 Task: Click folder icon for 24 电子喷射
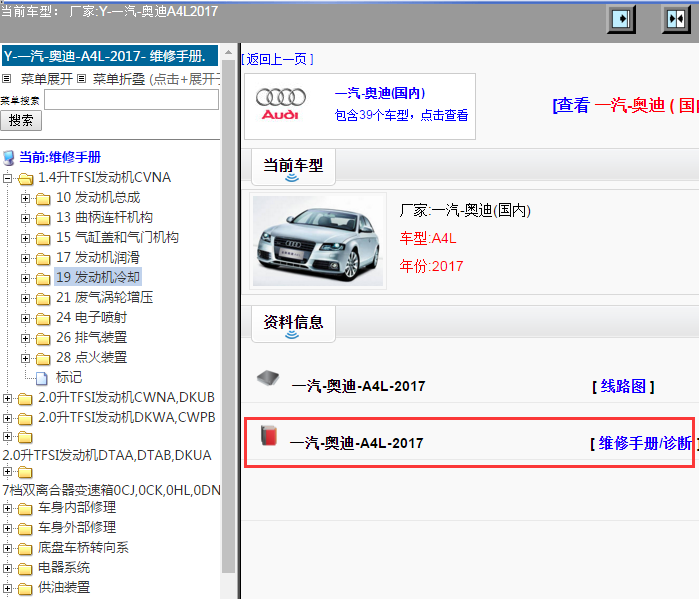[43, 318]
